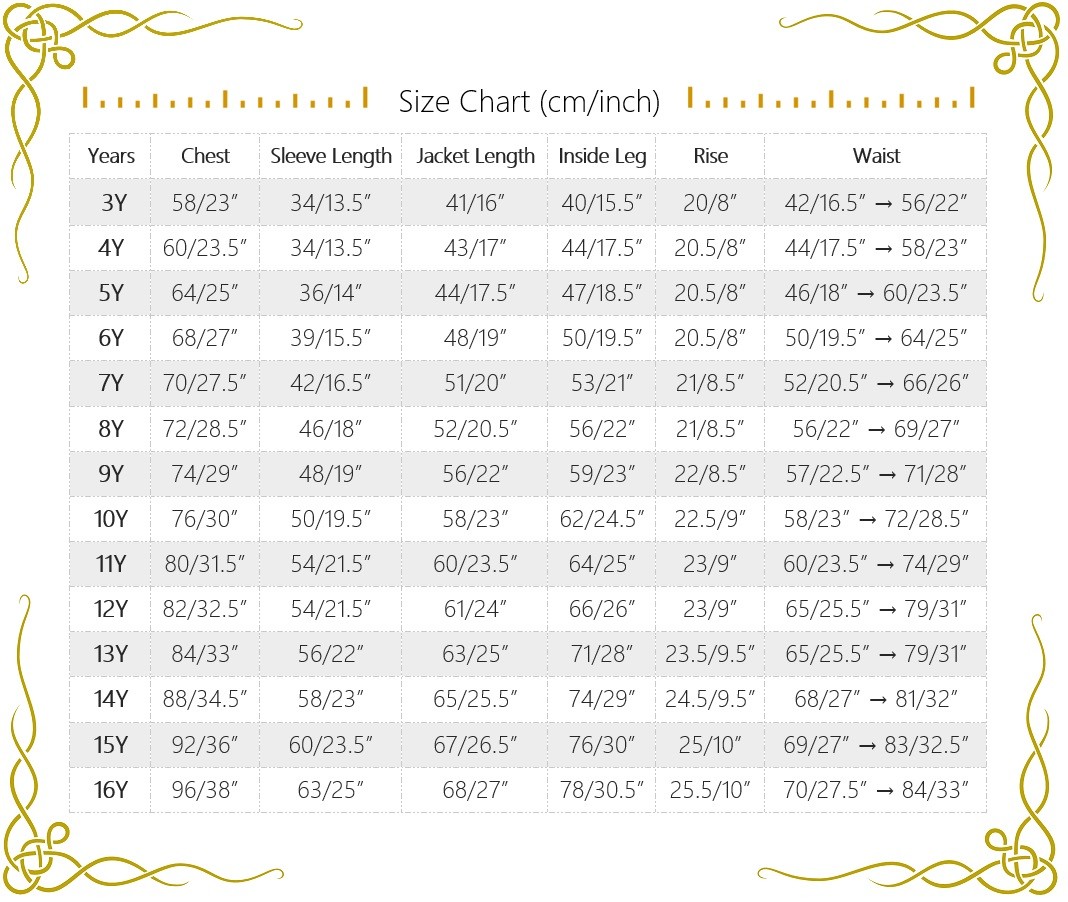The image size is (1068, 902).
Task: Click the Rise column header
Action: (x=710, y=156)
